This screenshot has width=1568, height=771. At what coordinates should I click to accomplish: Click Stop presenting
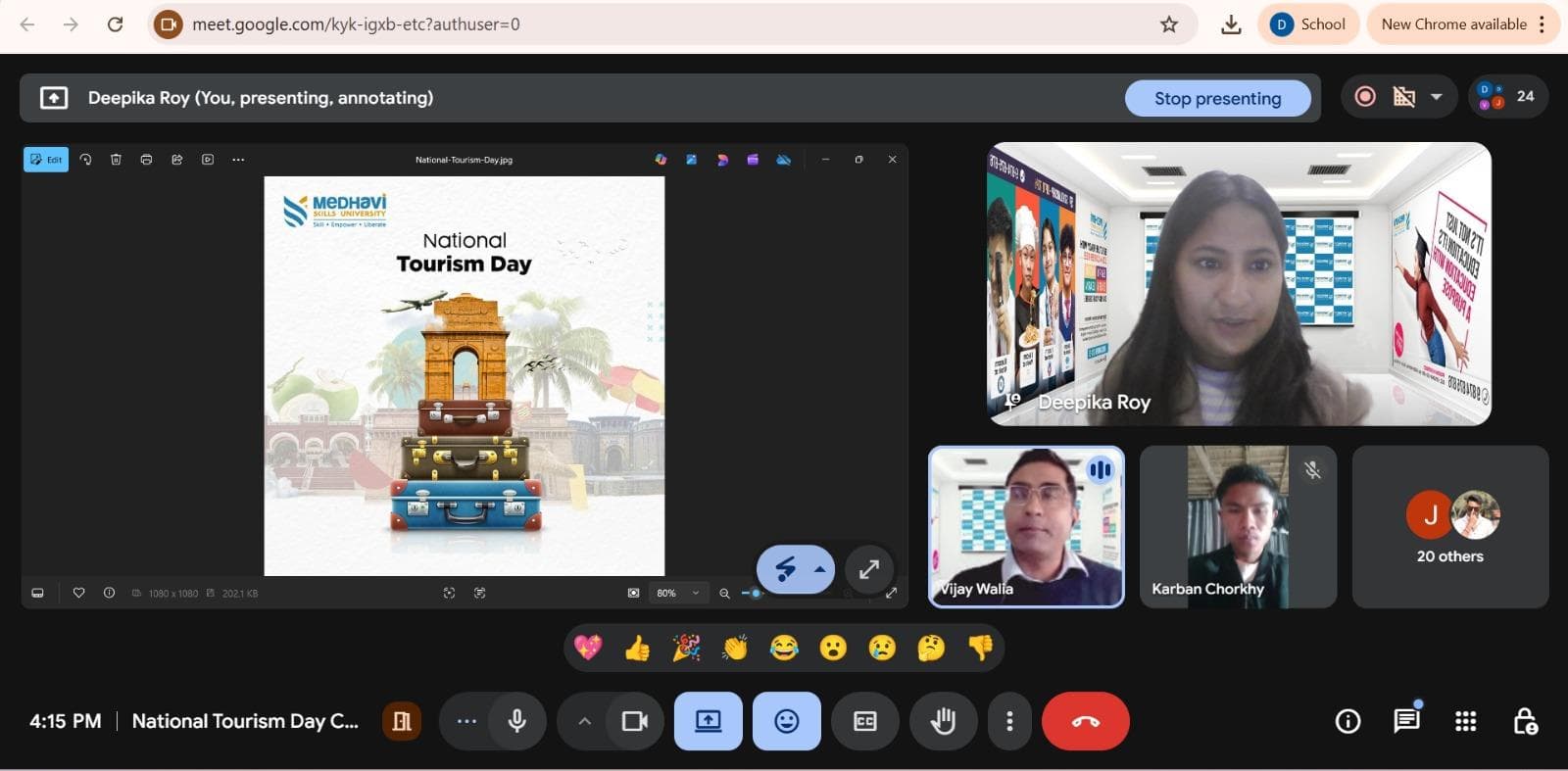pos(1217,98)
